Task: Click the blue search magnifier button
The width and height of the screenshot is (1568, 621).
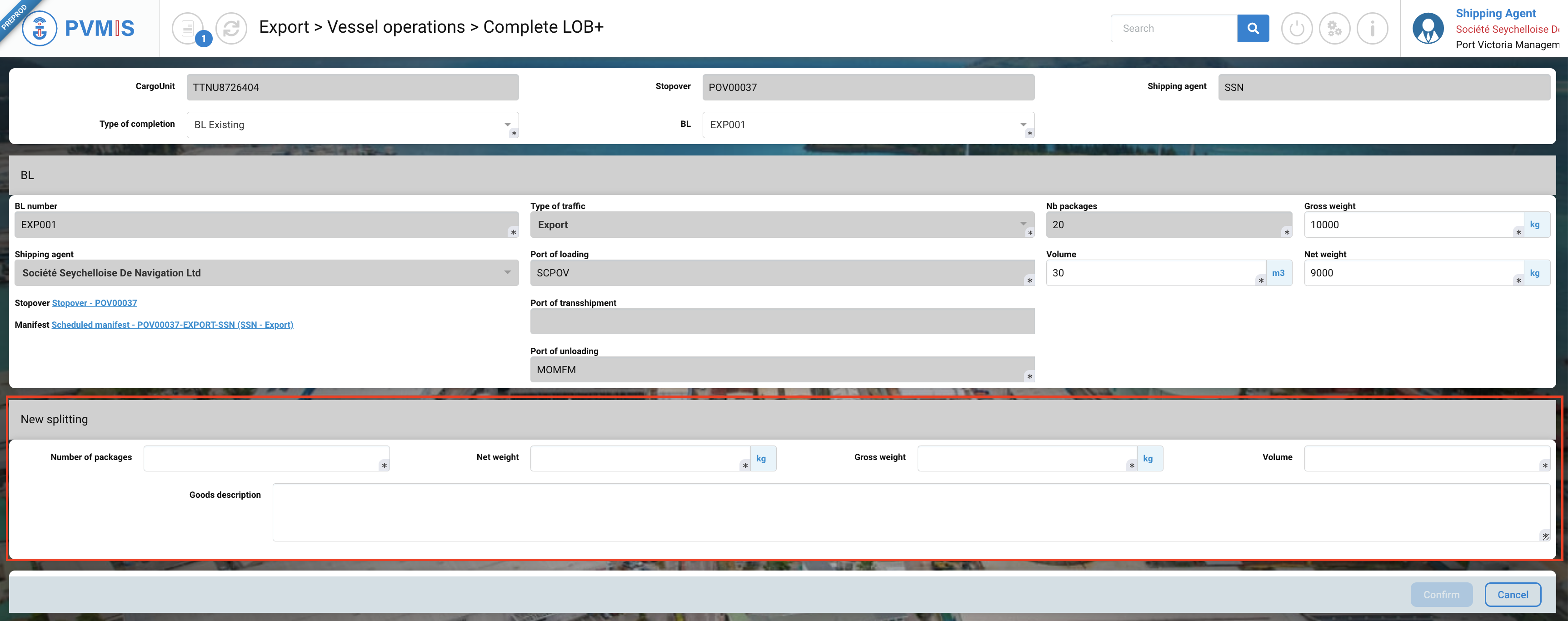Action: 1253,28
